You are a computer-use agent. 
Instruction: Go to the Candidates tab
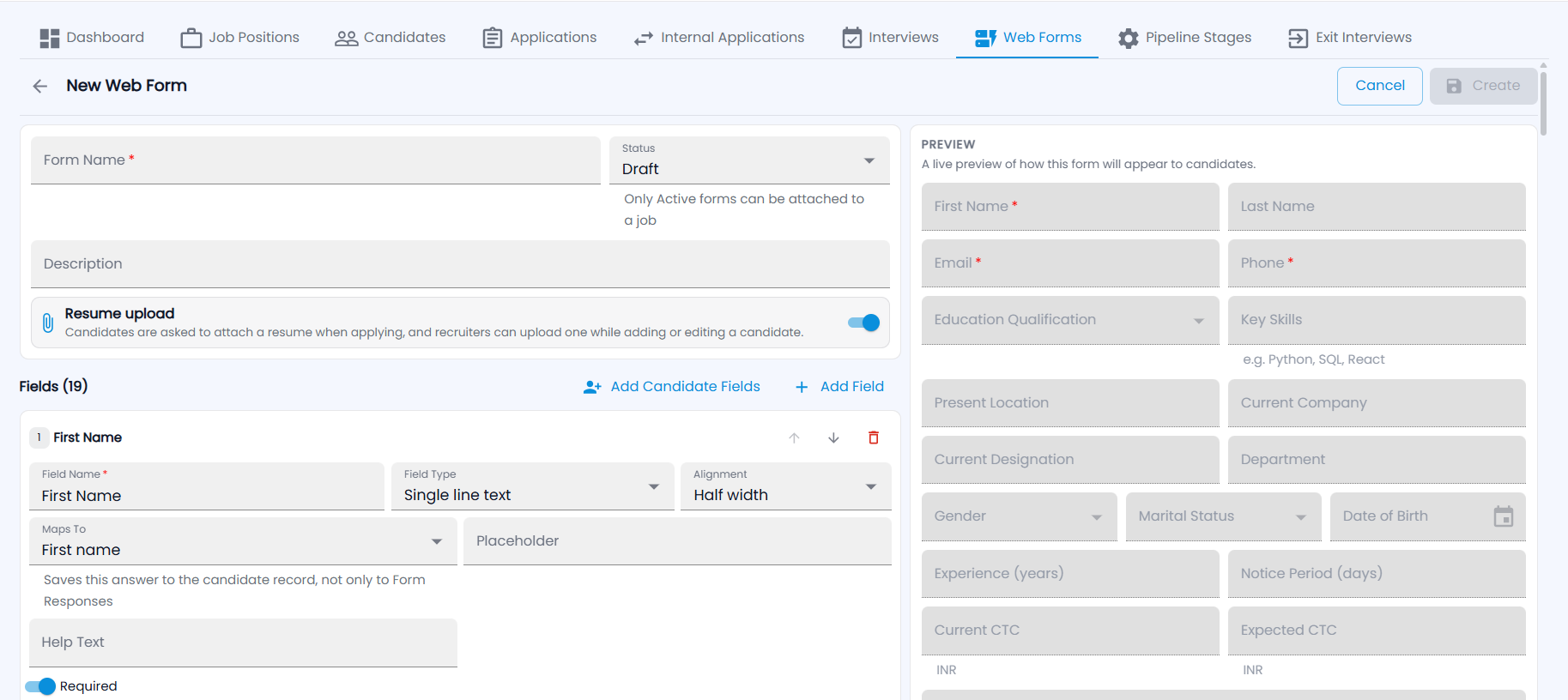tap(390, 38)
